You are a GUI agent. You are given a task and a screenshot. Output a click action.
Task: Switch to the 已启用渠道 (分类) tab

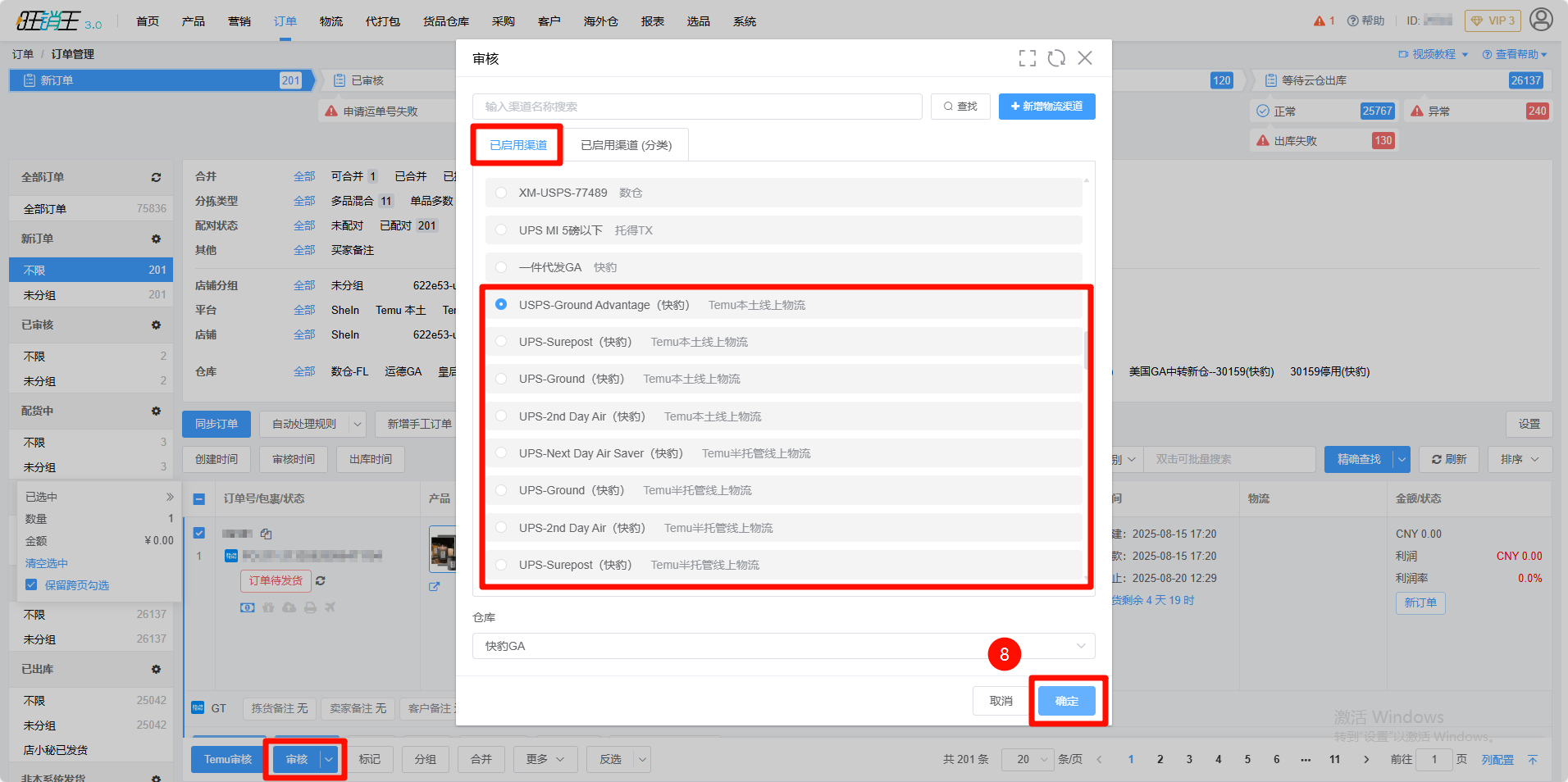pos(627,145)
